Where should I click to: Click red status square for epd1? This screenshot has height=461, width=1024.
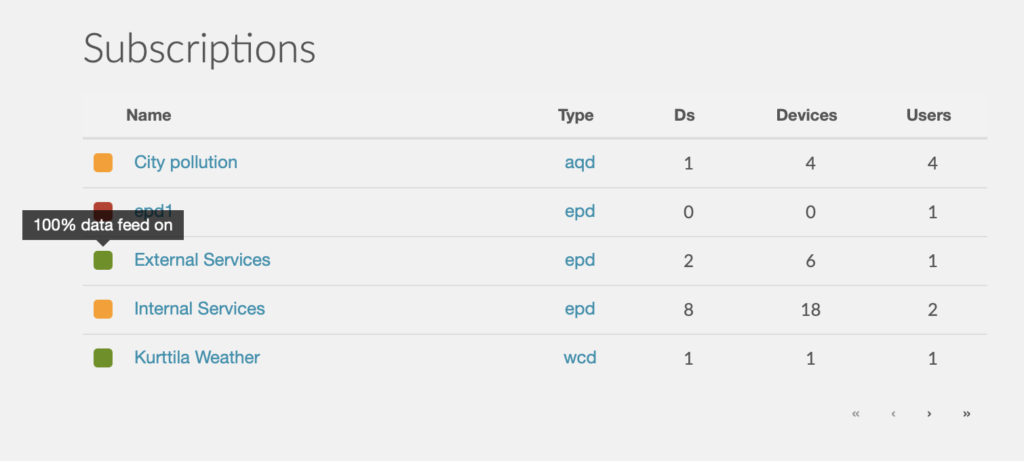103,207
